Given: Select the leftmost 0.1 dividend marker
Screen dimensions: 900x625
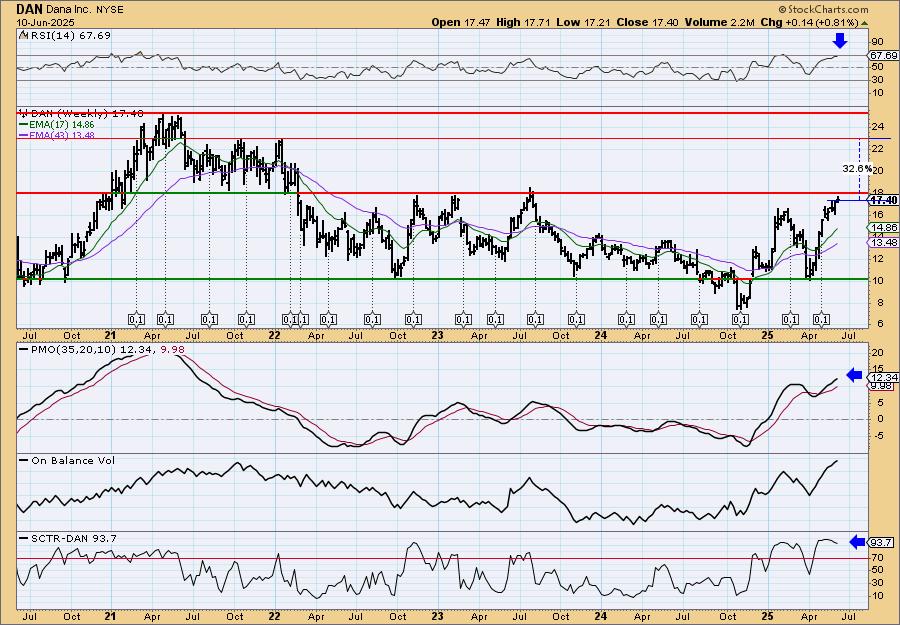Looking at the screenshot, I should [x=136, y=319].
